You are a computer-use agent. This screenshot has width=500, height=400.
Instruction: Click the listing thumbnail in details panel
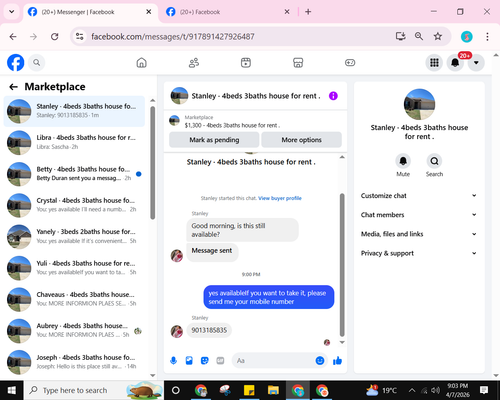(419, 104)
